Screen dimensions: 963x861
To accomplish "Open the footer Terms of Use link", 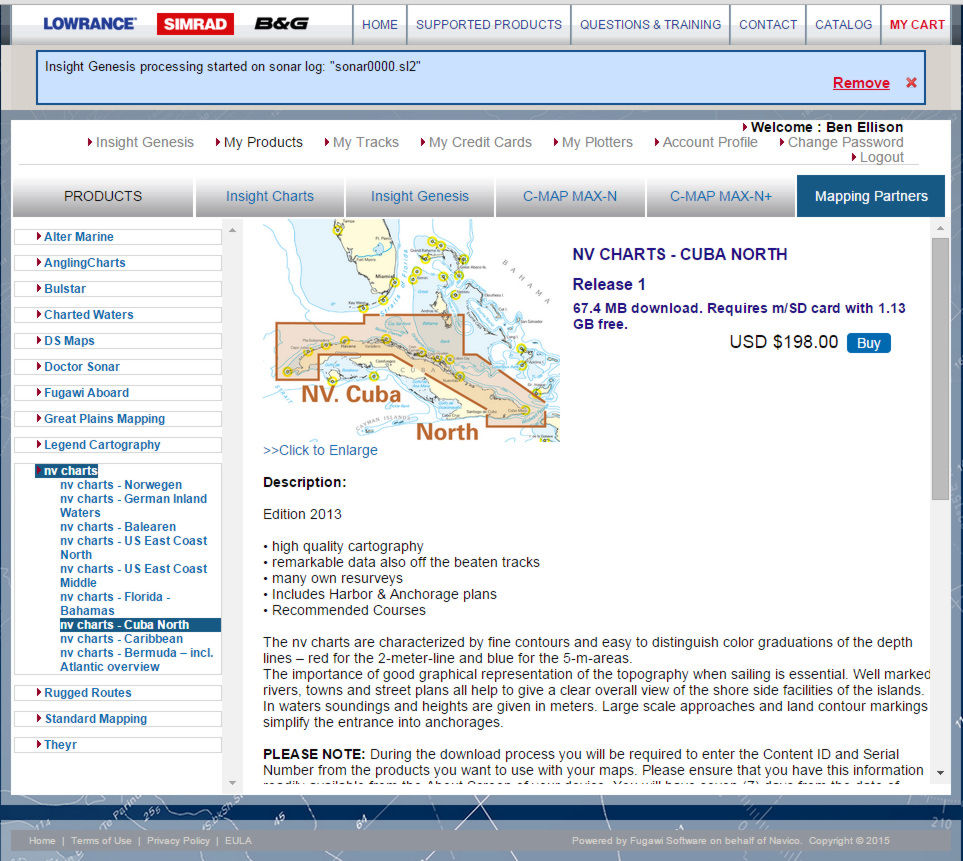I will (101, 841).
